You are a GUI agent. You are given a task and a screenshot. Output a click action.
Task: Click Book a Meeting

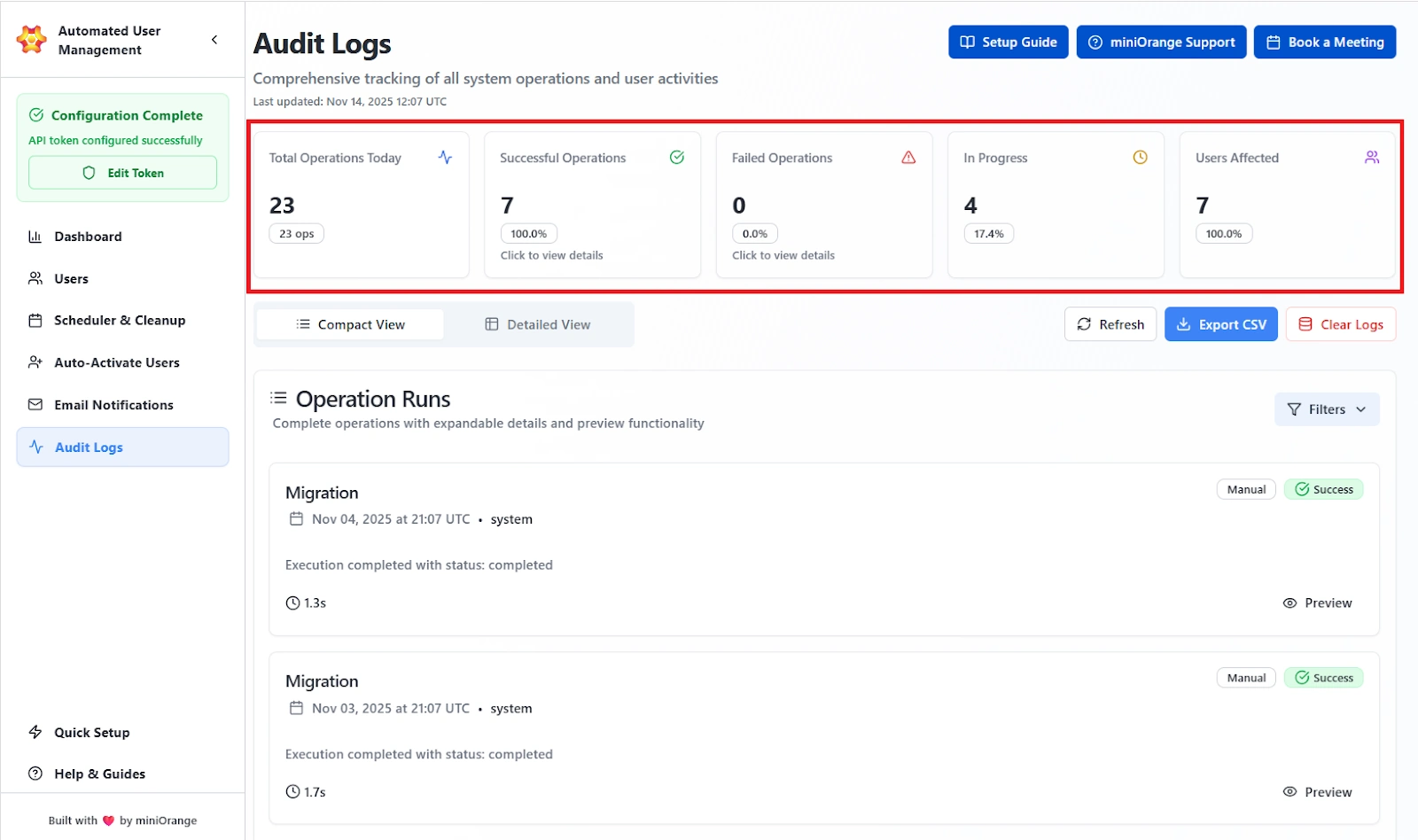[x=1324, y=42]
